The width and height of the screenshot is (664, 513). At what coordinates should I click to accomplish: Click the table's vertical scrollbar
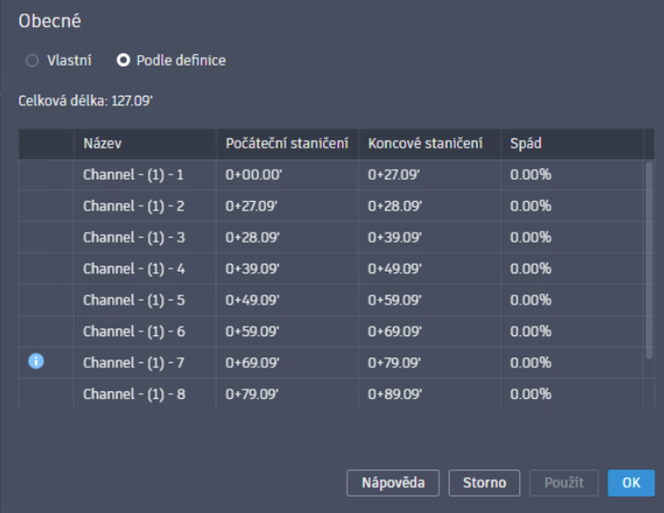click(x=648, y=258)
